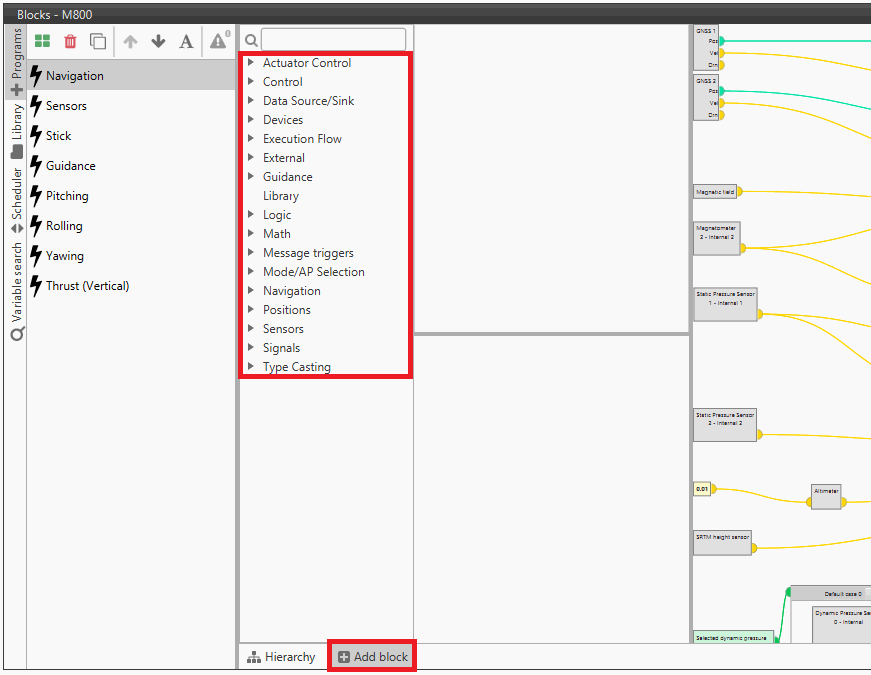Select the Guidance program
This screenshot has height=675, width=871.
(x=71, y=166)
